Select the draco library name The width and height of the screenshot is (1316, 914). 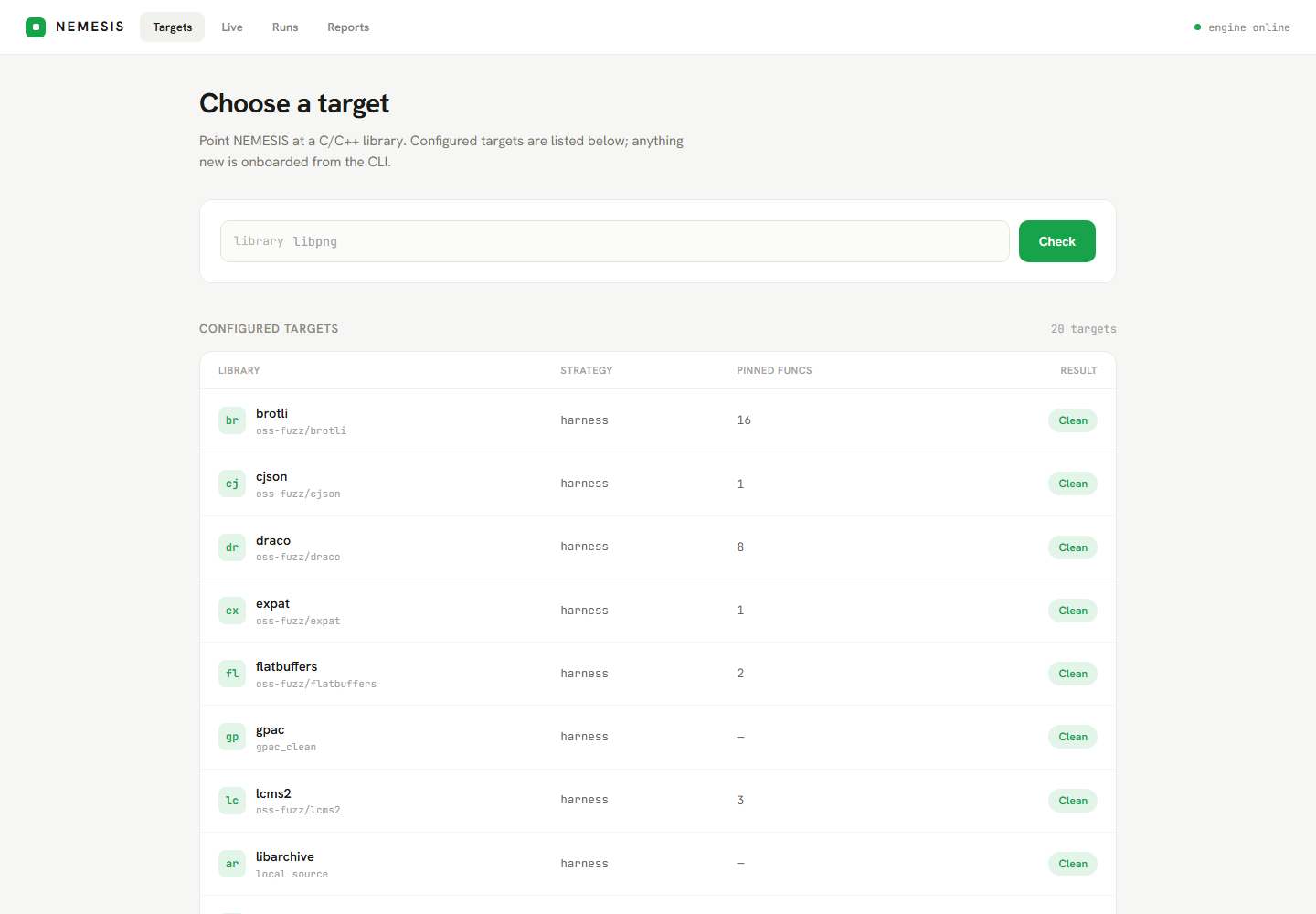click(273, 540)
